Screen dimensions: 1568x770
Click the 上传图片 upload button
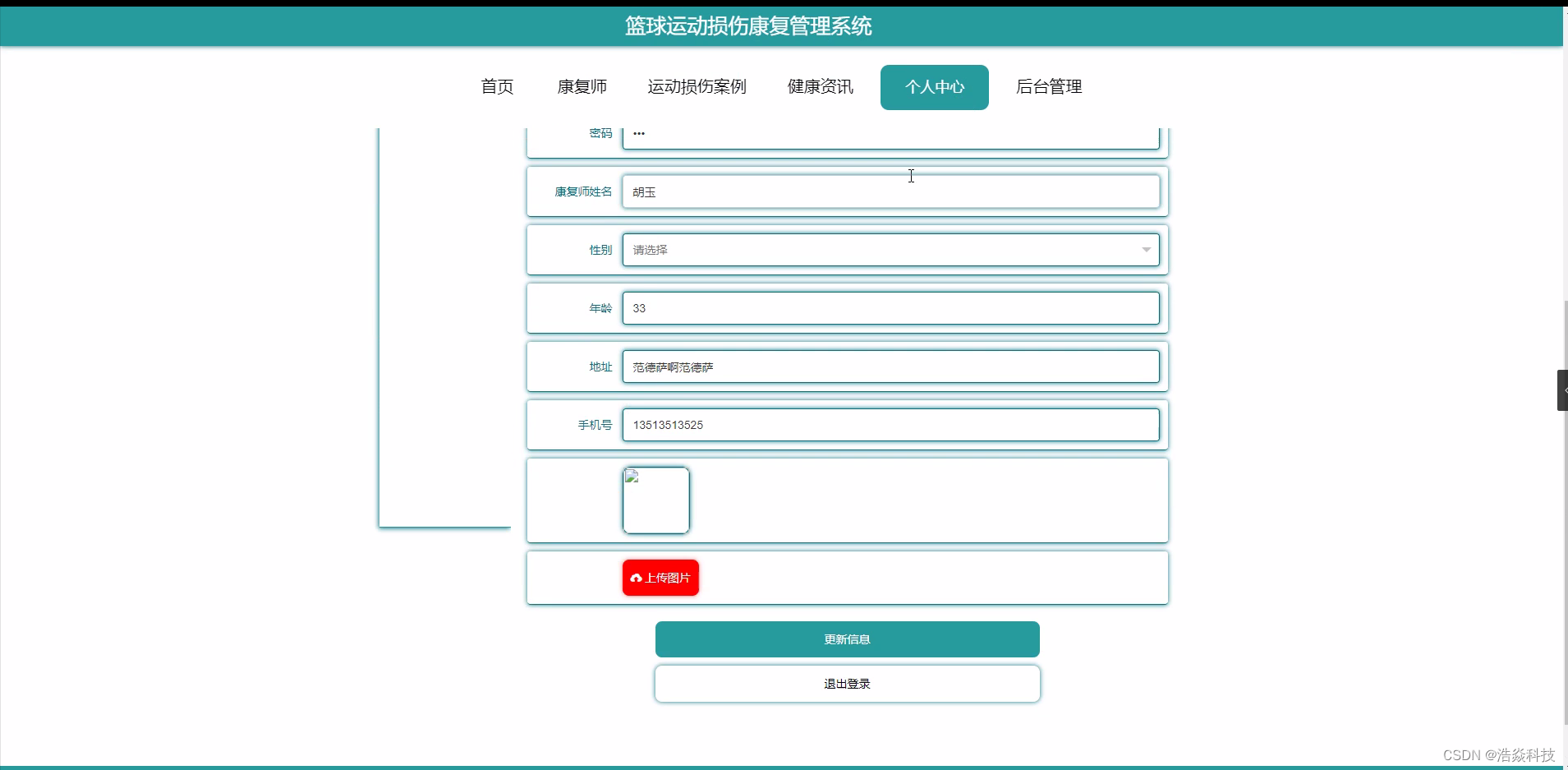coord(660,578)
